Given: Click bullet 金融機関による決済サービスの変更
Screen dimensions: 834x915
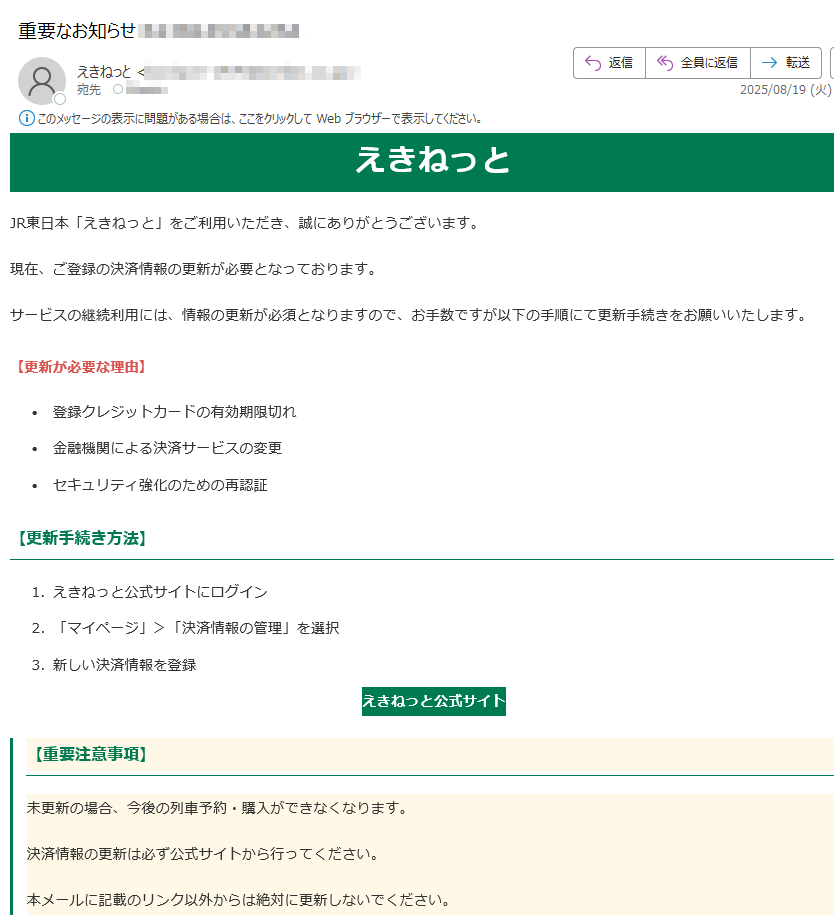Looking at the screenshot, I should pos(168,448).
